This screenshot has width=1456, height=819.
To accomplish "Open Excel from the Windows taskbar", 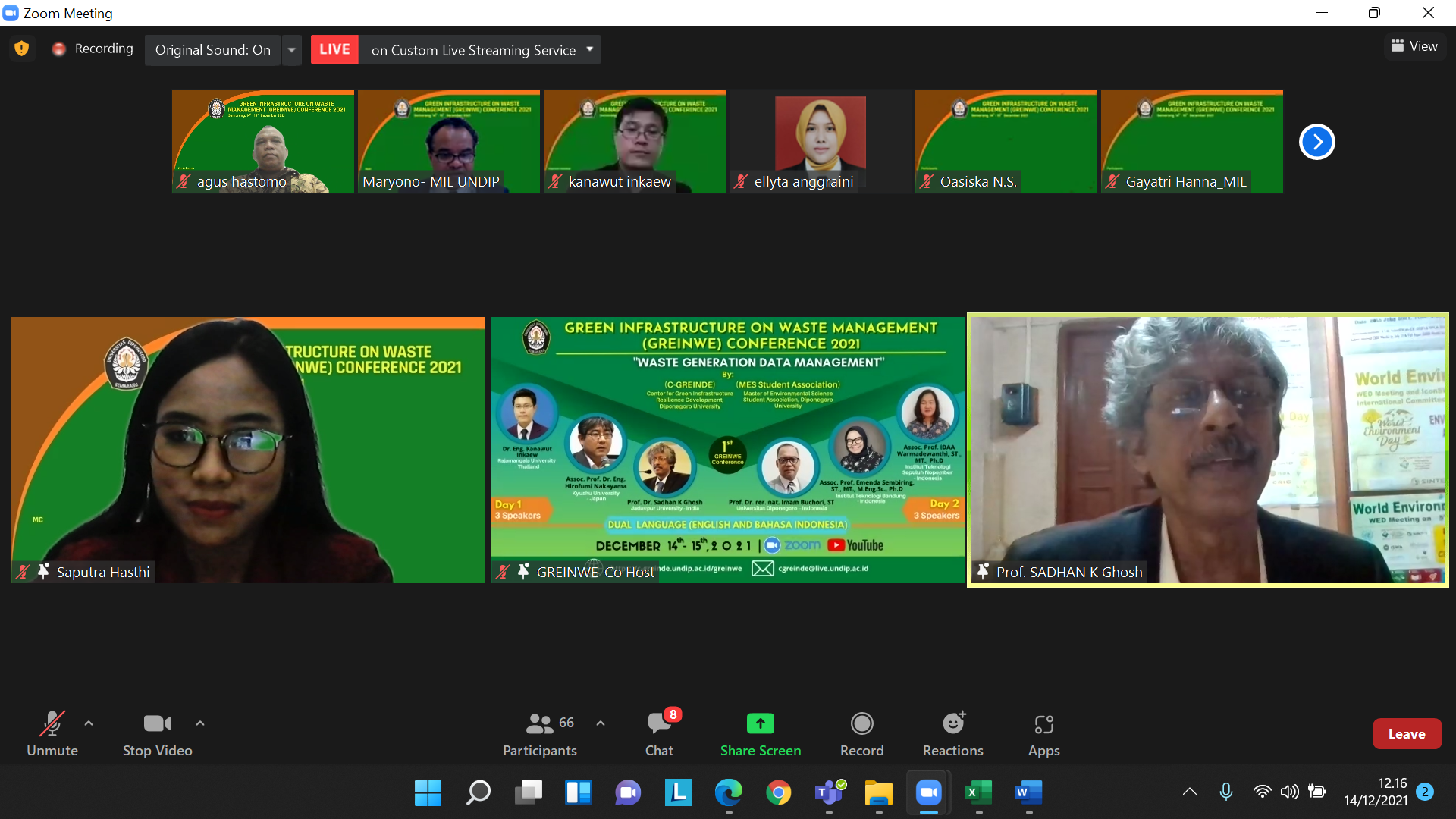I will point(978,792).
